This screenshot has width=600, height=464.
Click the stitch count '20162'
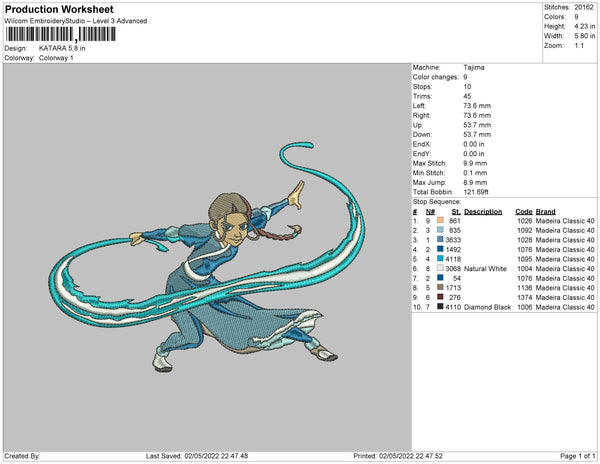pos(584,7)
